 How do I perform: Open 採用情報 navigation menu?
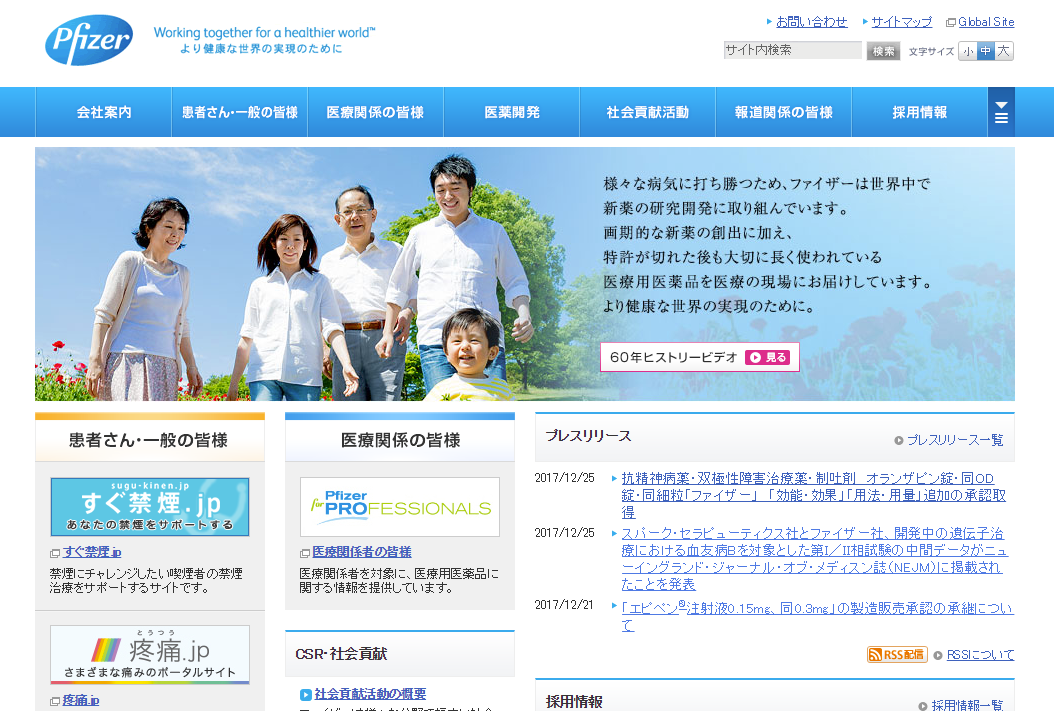click(x=920, y=112)
